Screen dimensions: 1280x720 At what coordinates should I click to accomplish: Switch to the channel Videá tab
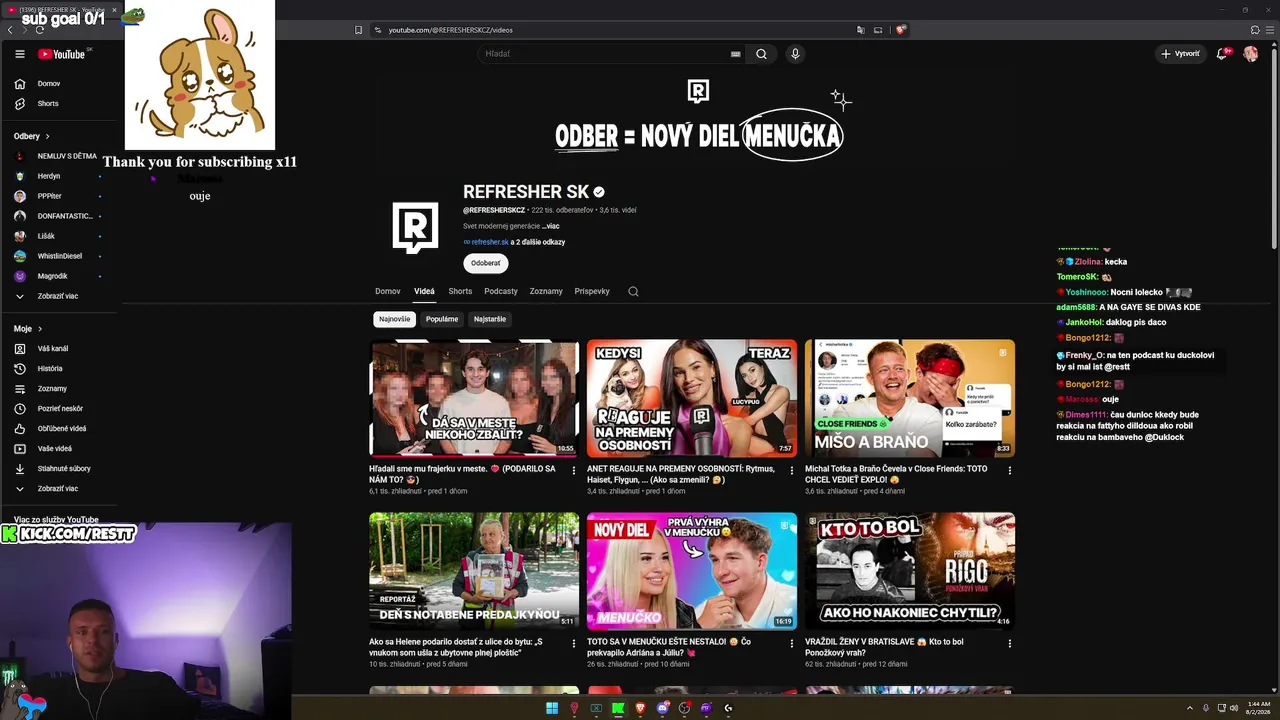[x=424, y=292]
